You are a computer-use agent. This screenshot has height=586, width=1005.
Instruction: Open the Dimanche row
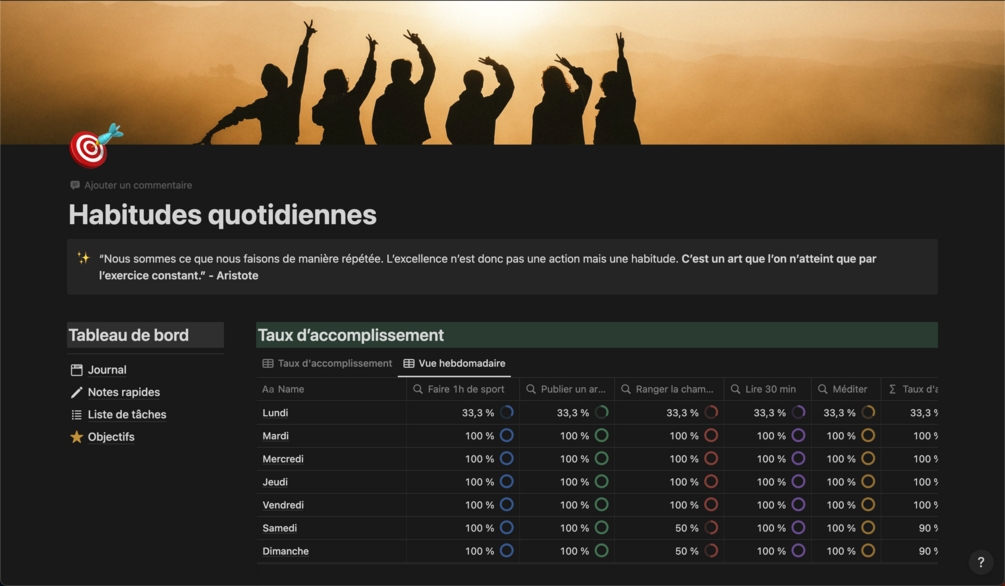click(285, 551)
